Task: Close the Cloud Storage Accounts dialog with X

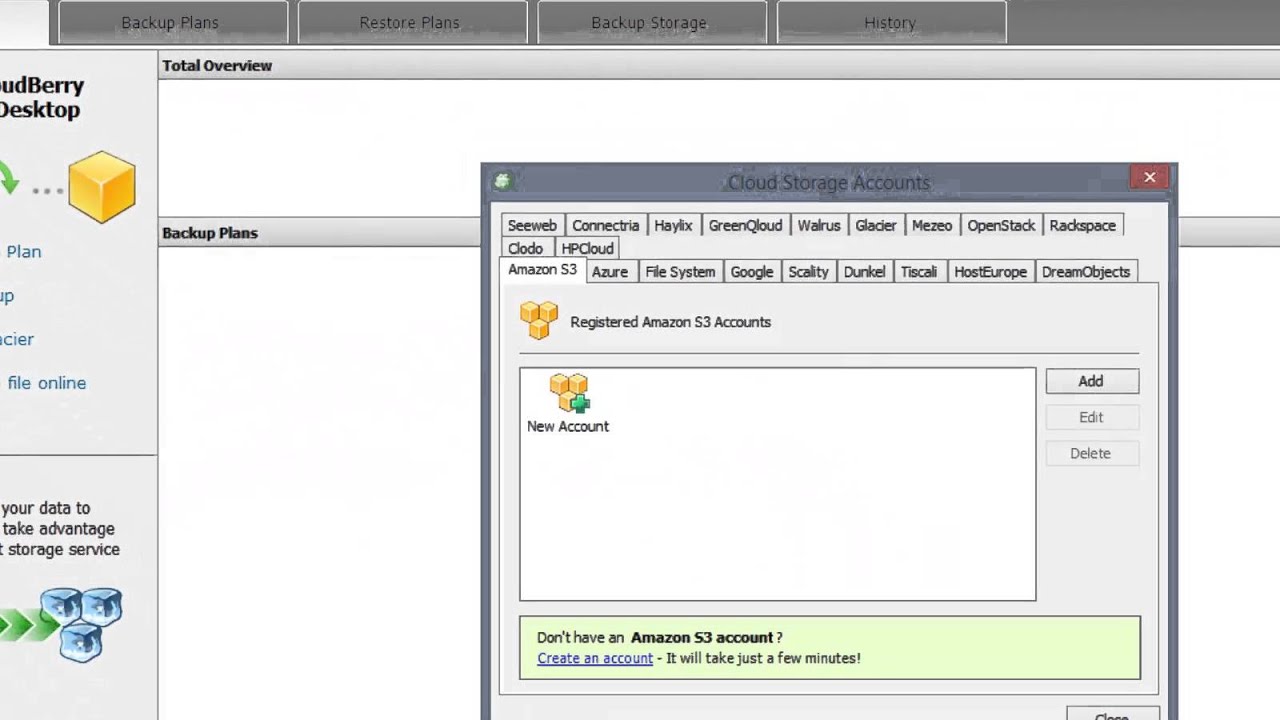Action: [x=1150, y=177]
